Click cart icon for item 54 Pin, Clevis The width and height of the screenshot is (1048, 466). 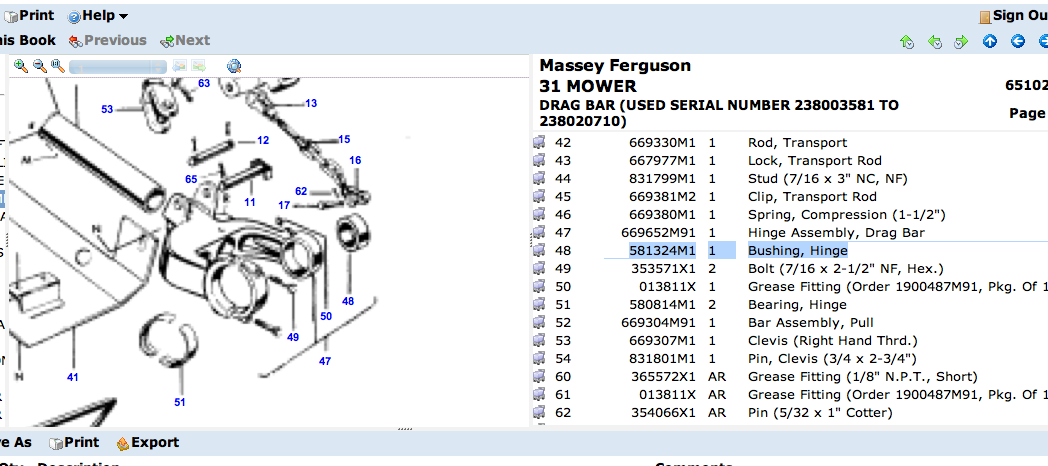pyautogui.click(x=539, y=359)
